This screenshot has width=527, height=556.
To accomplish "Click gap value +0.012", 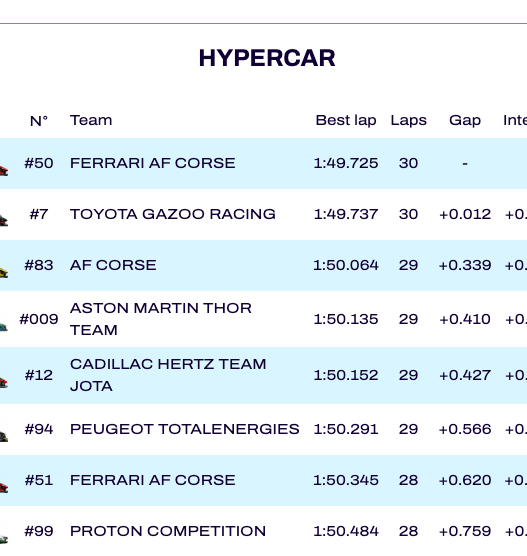I will pos(465,214).
